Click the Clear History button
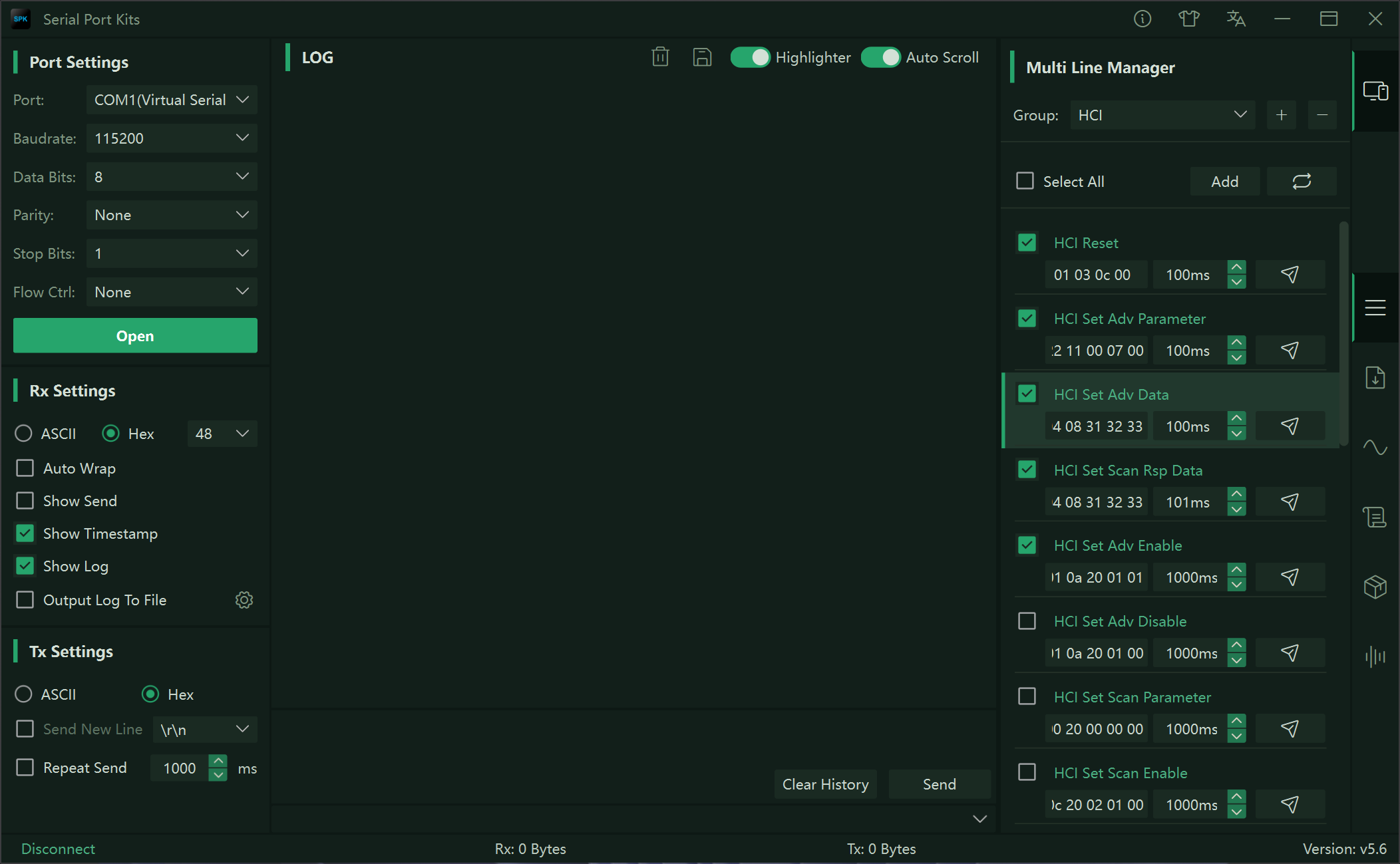Image resolution: width=1400 pixels, height=864 pixels. [x=825, y=784]
